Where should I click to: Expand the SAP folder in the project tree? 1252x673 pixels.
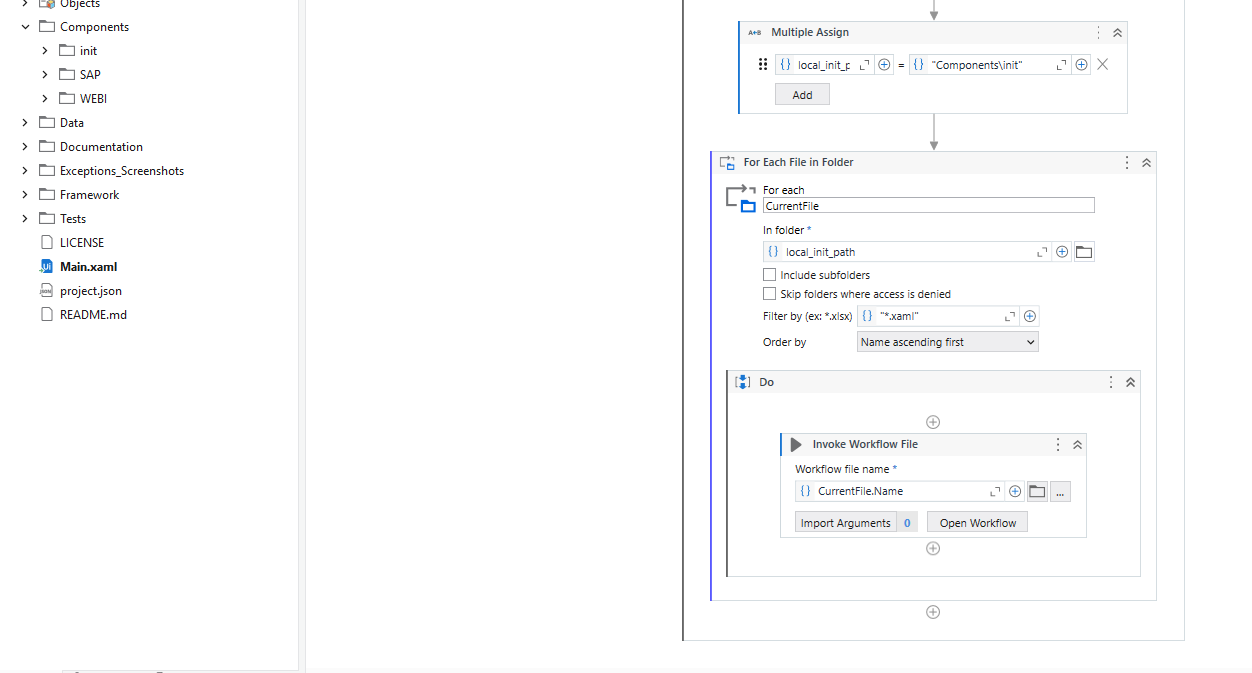pos(43,74)
